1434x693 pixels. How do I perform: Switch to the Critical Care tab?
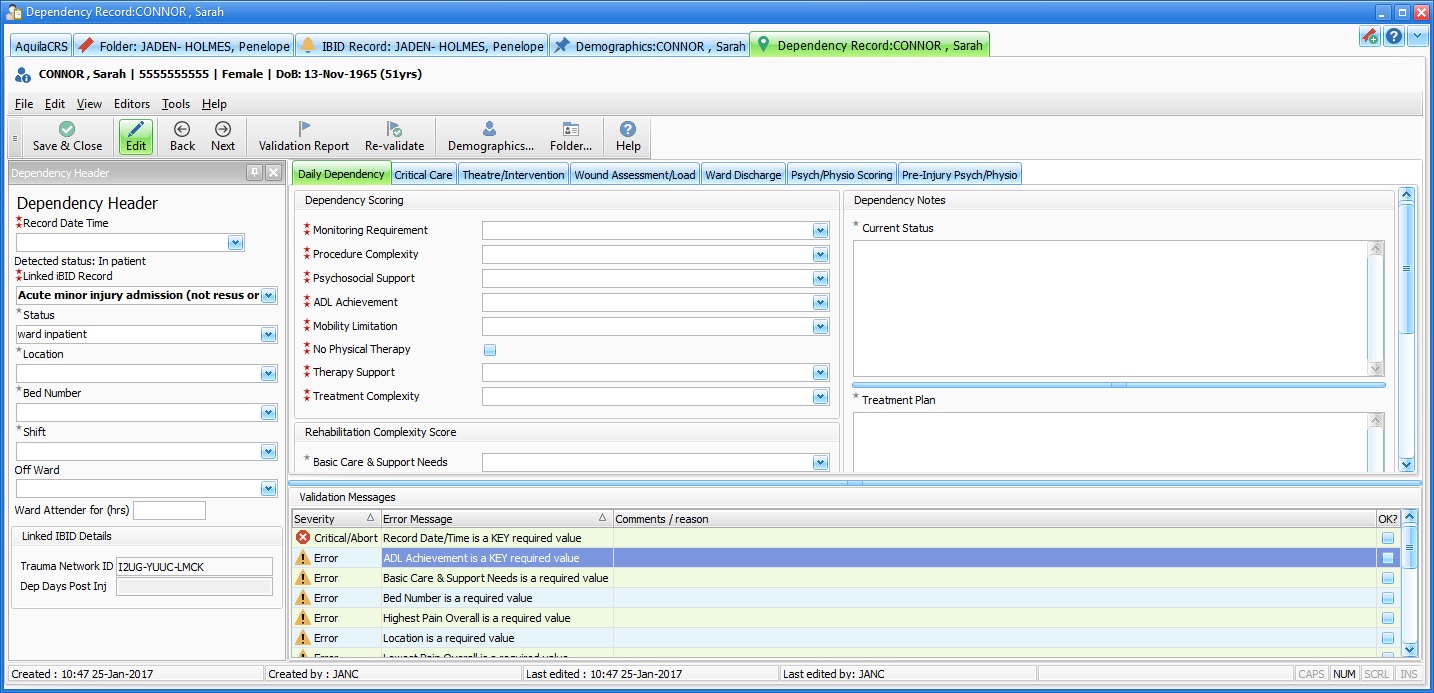[423, 175]
